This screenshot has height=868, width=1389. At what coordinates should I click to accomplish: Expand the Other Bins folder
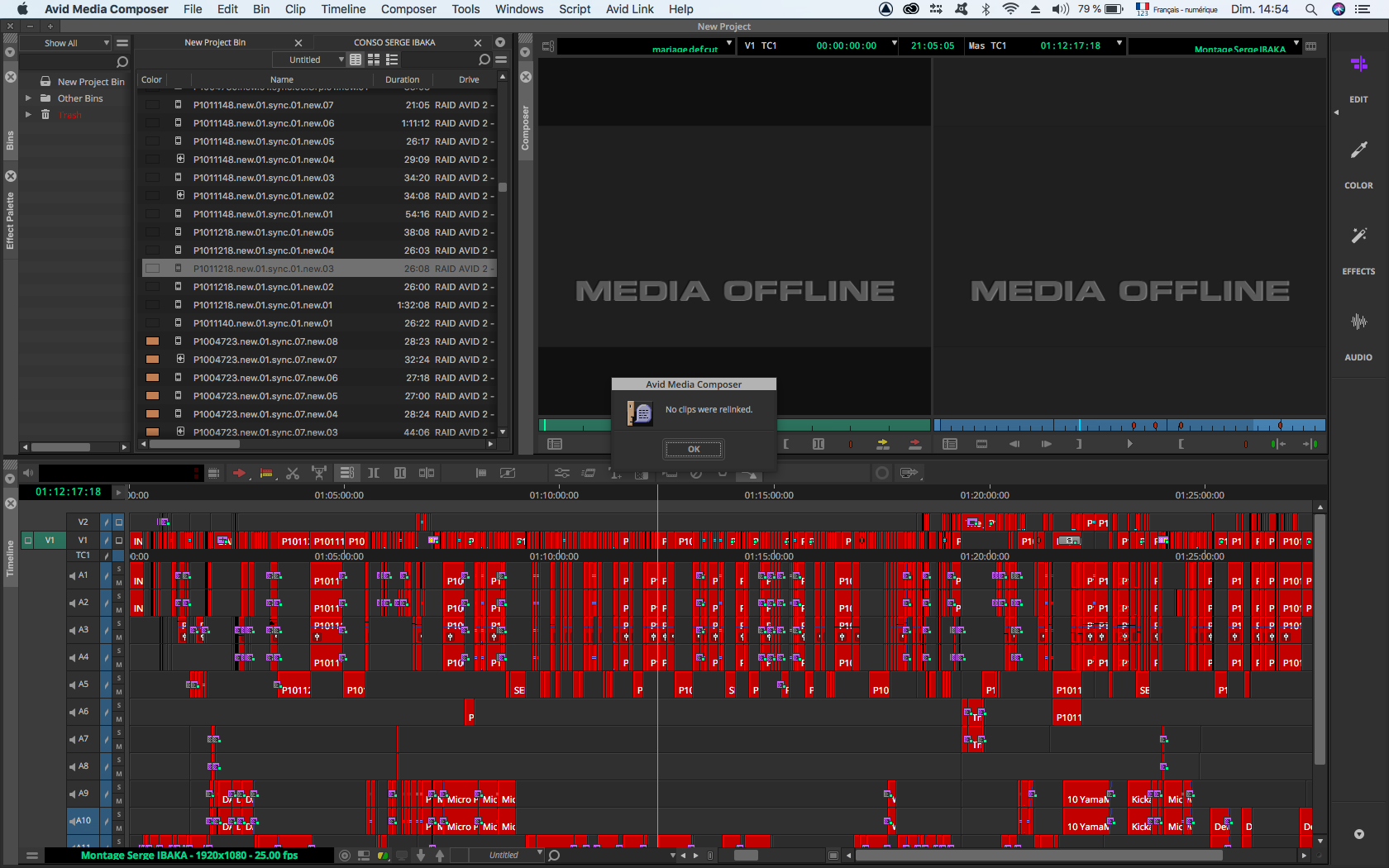[28, 98]
